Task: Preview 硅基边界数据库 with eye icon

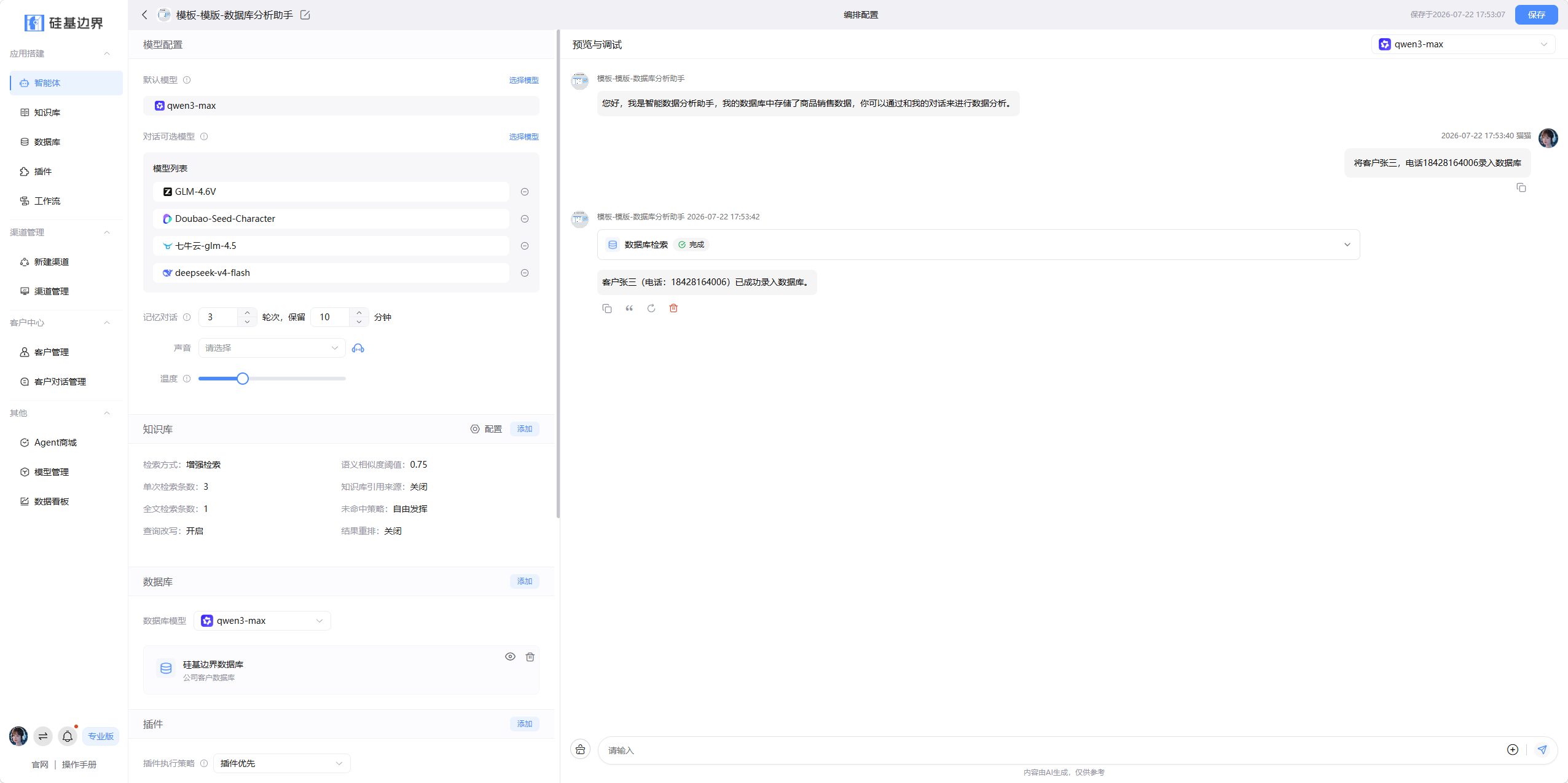Action: 510,657
